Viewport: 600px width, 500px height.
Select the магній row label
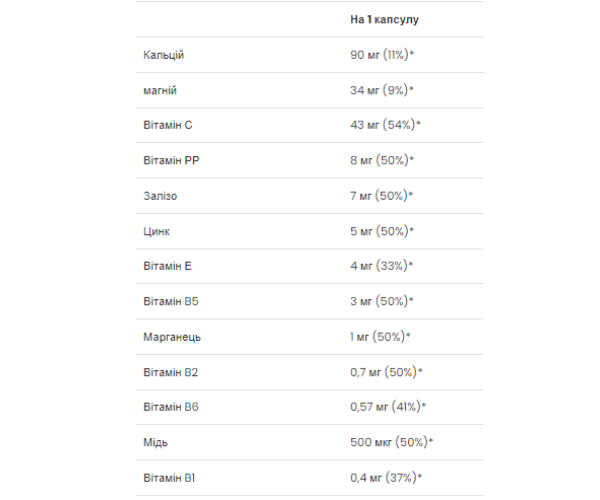[x=160, y=89]
